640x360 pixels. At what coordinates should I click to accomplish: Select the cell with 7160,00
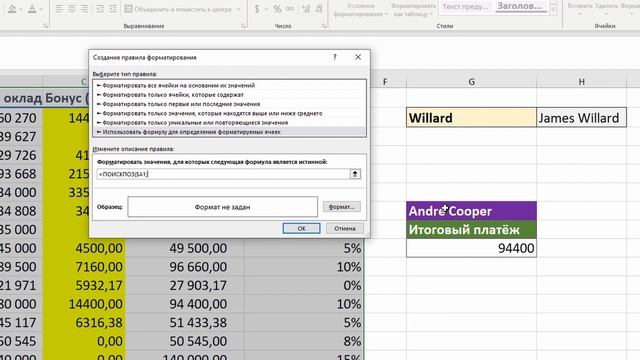tap(84, 267)
